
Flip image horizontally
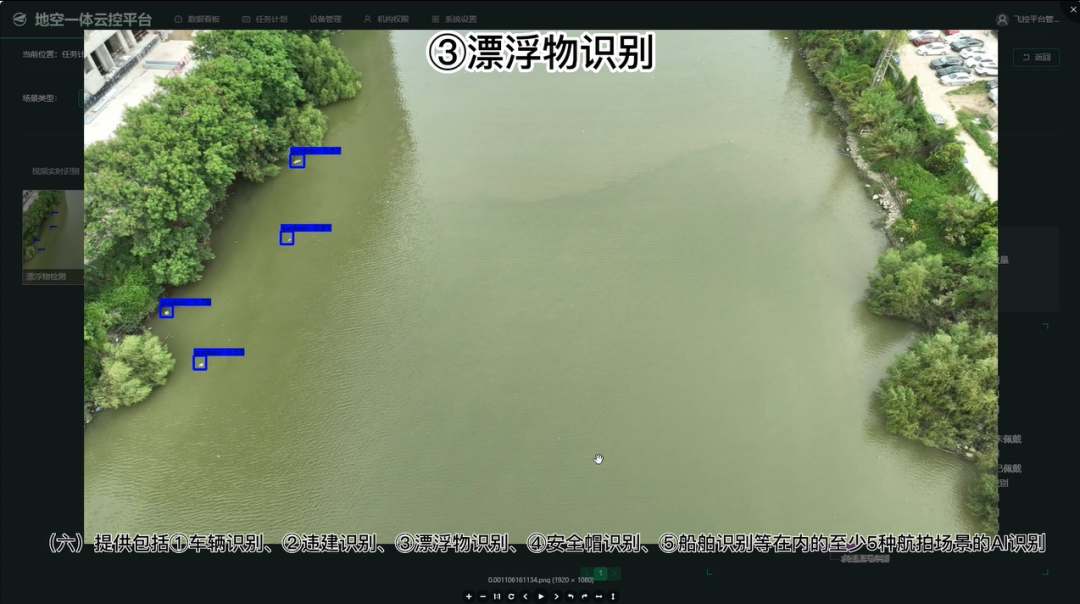tap(599, 596)
